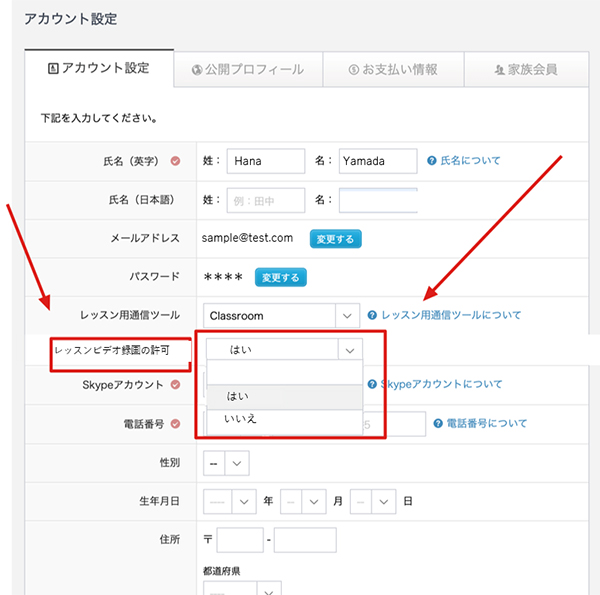
Task: Toggle the レッスンビデオ録画の許可 dropdown
Action: coord(284,349)
